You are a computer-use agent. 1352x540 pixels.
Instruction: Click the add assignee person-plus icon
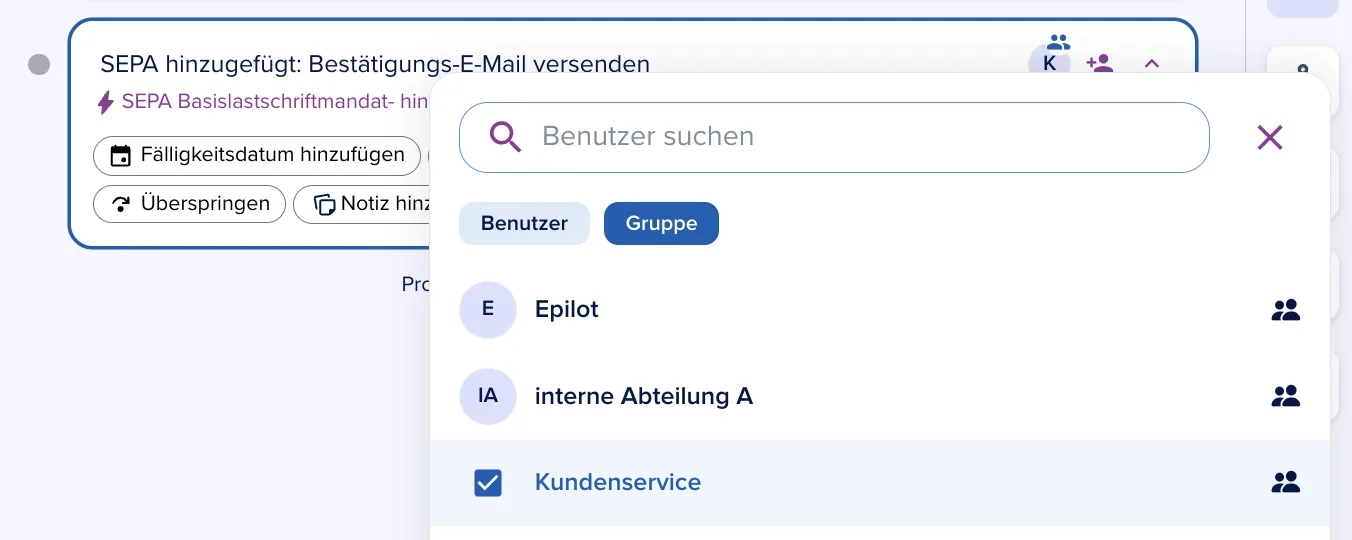pos(1100,64)
